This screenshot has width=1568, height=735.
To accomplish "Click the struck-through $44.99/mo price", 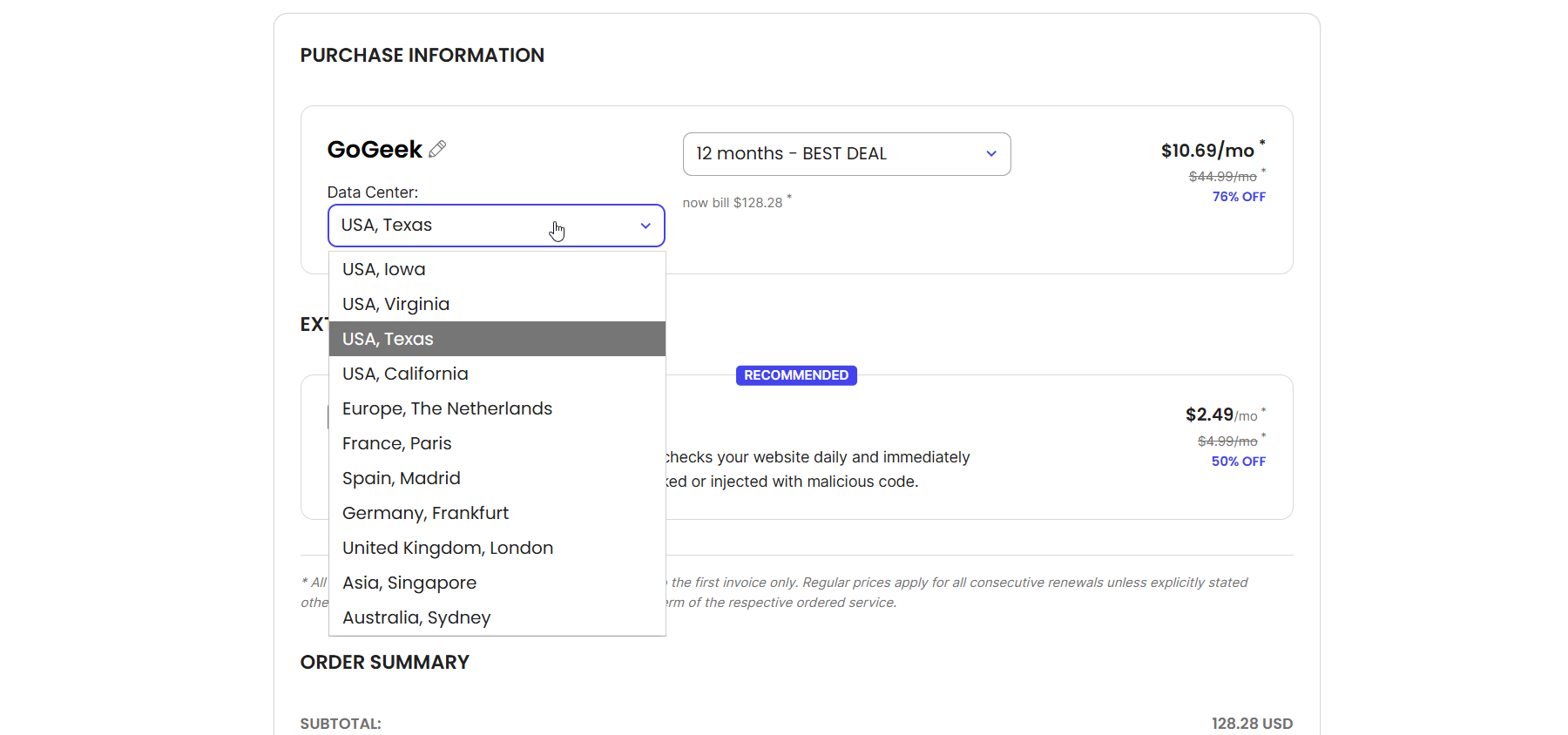I will (1223, 177).
